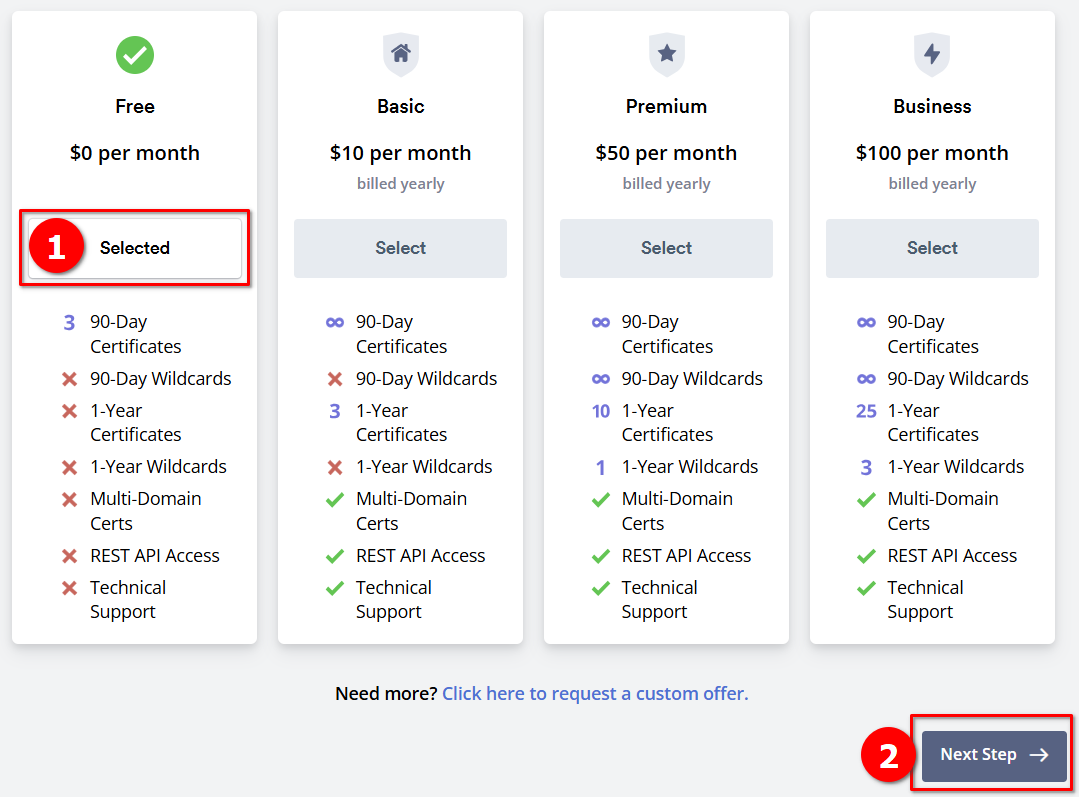
Task: Click the green check beside Basic REST API Access
Action: coord(335,556)
